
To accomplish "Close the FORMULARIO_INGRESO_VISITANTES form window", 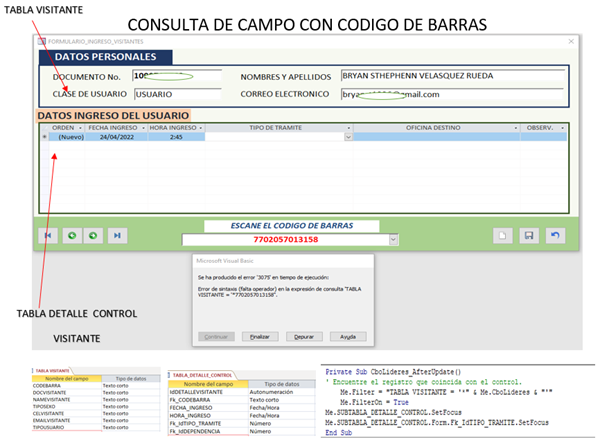I will tap(571, 41).
